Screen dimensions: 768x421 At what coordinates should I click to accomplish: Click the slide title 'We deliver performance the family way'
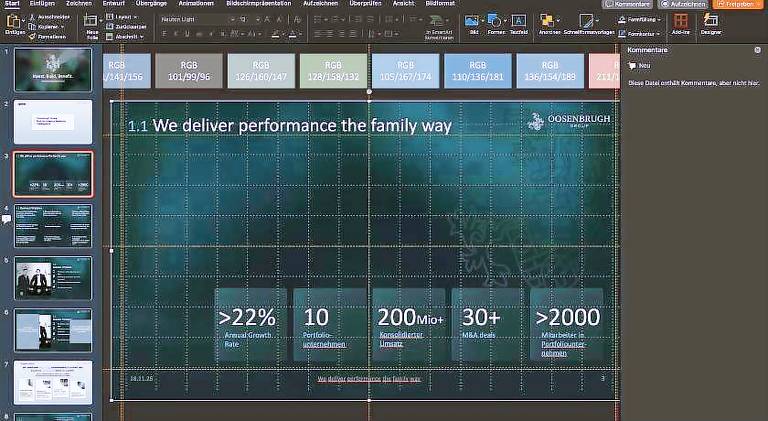click(302, 126)
